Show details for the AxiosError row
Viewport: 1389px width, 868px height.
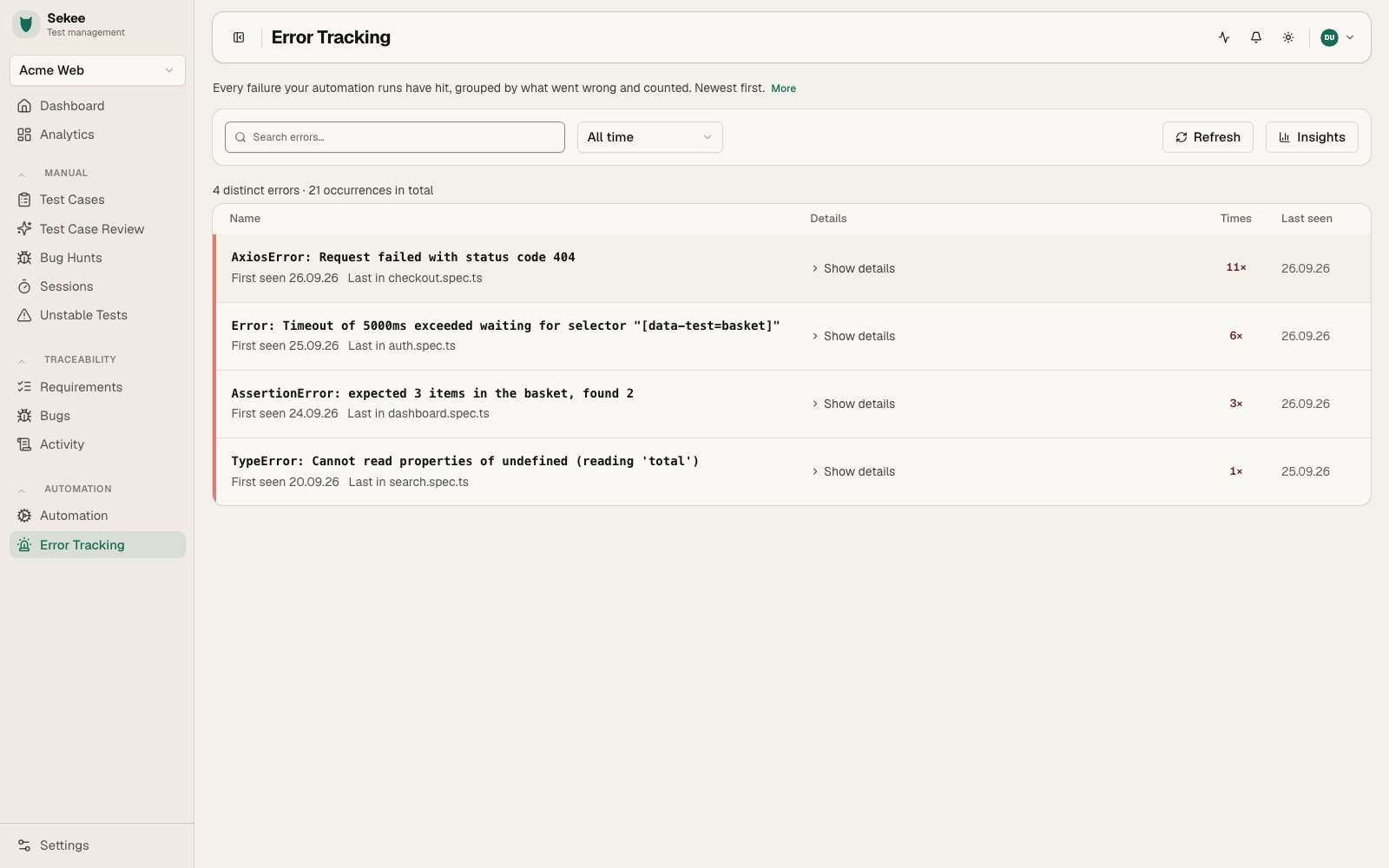coord(853,268)
